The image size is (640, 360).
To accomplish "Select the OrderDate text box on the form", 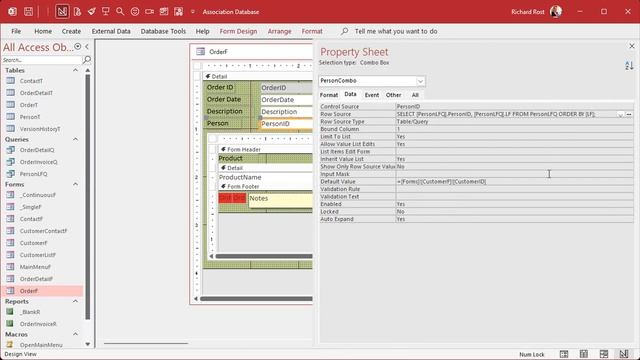I will coord(286,100).
